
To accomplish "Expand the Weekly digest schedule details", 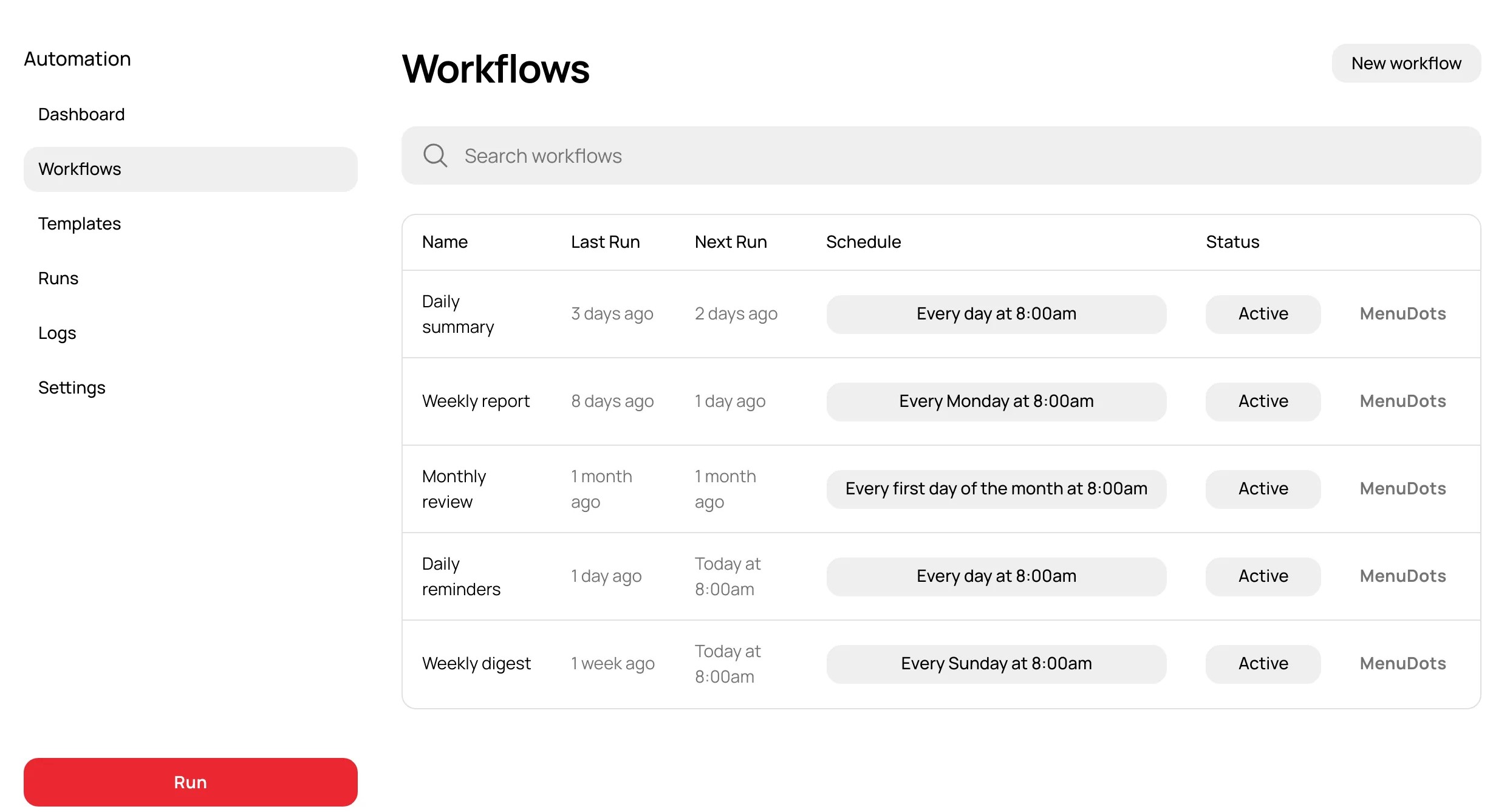I will pos(996,663).
